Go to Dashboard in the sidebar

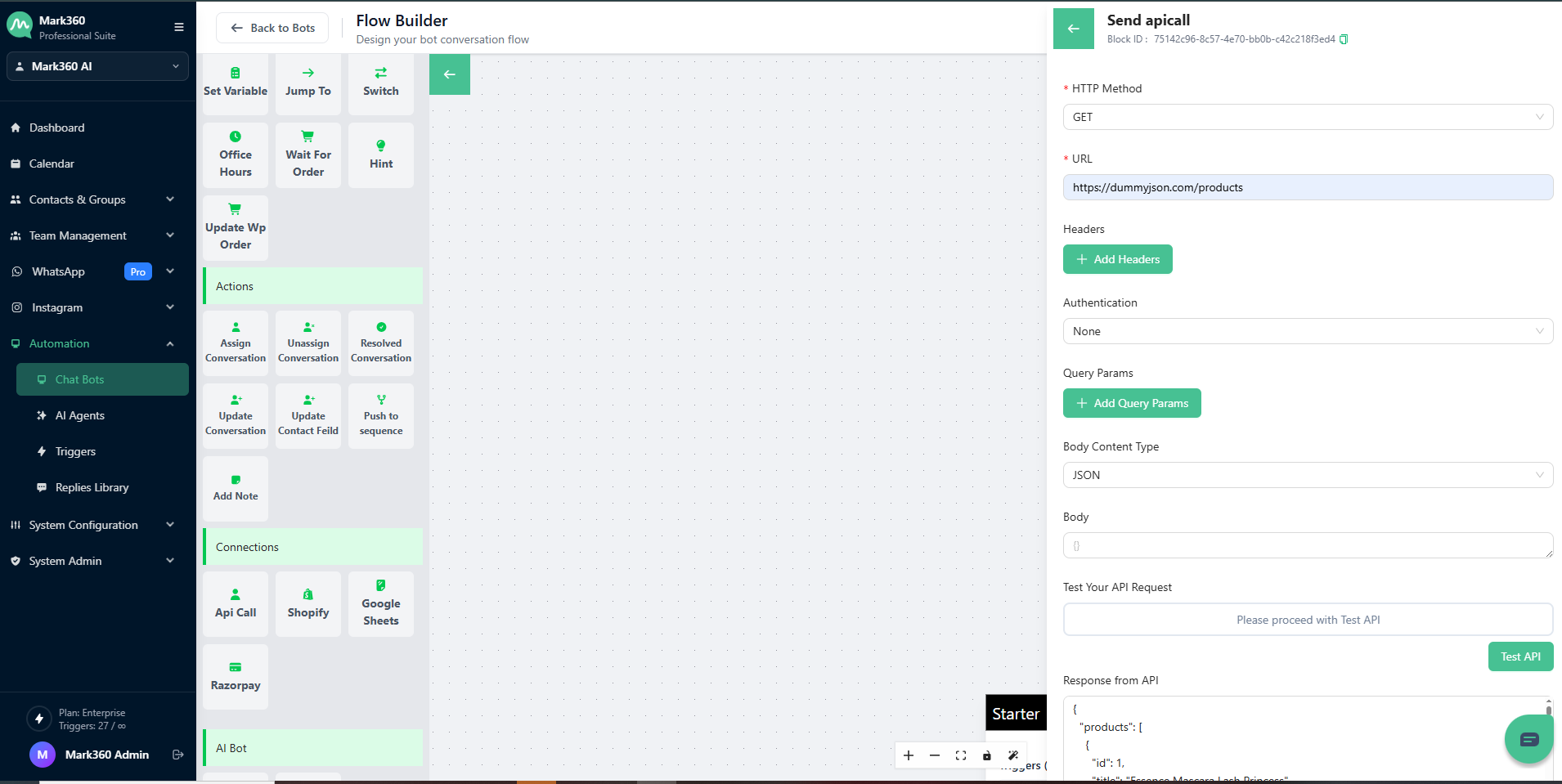tap(56, 128)
